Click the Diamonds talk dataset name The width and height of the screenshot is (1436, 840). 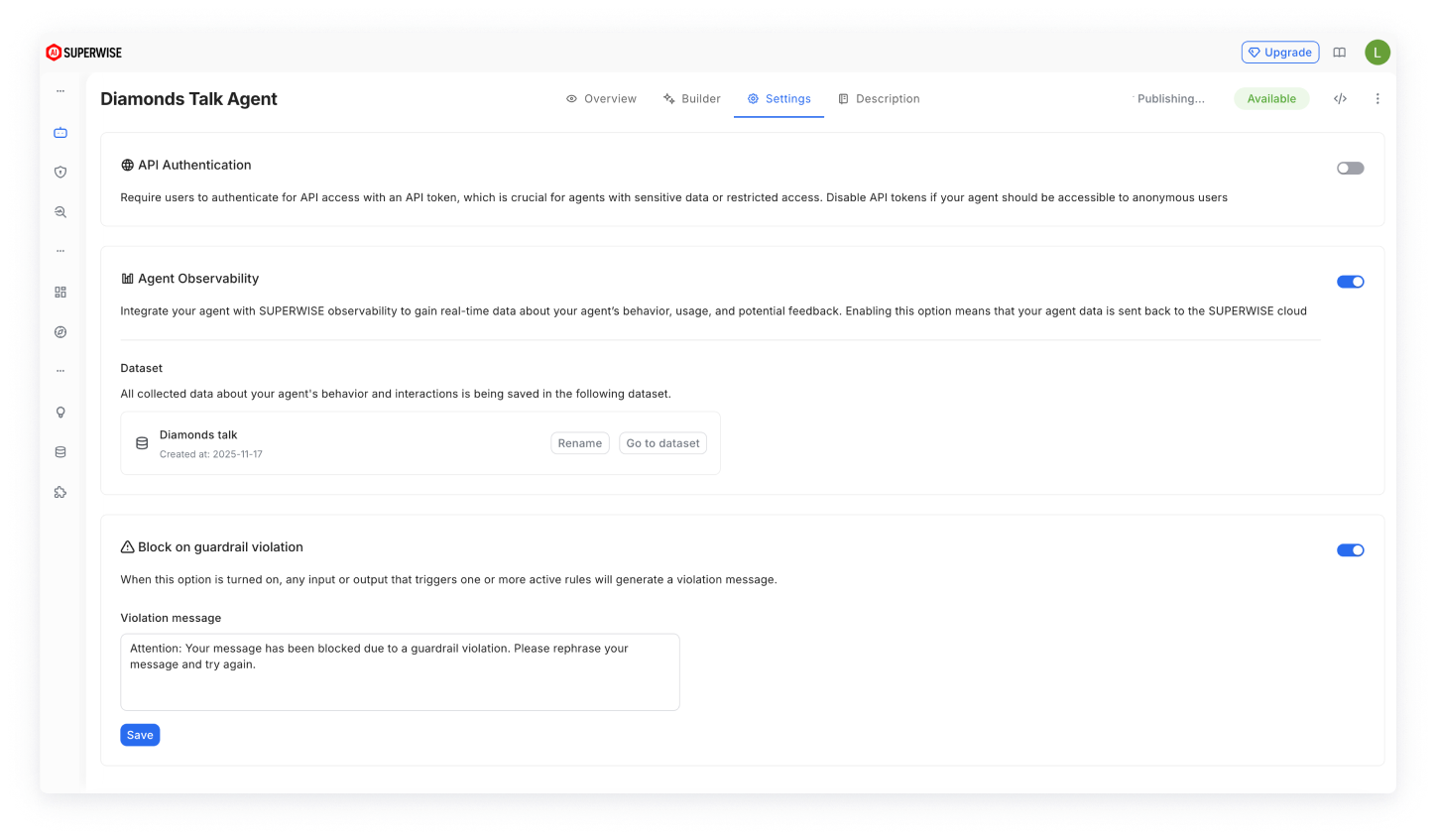(x=198, y=435)
